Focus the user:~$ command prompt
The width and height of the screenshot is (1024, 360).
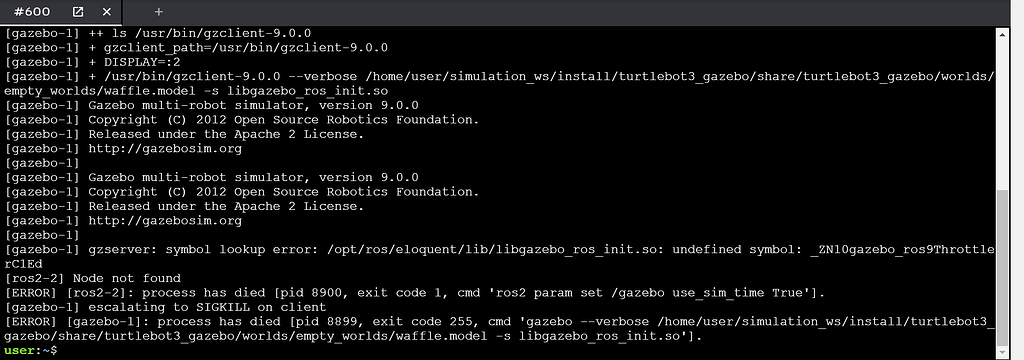click(x=31, y=351)
